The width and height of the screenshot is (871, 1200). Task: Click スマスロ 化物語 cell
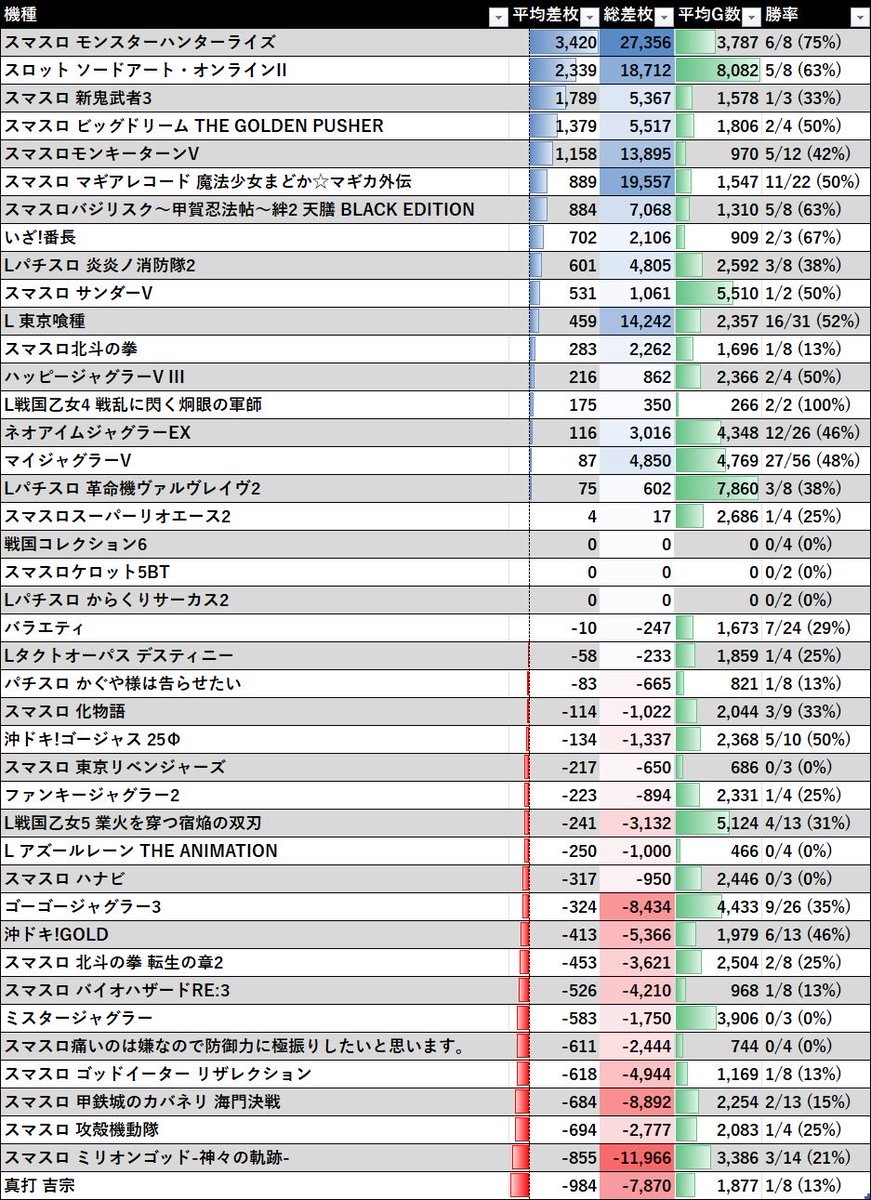[x=255, y=712]
